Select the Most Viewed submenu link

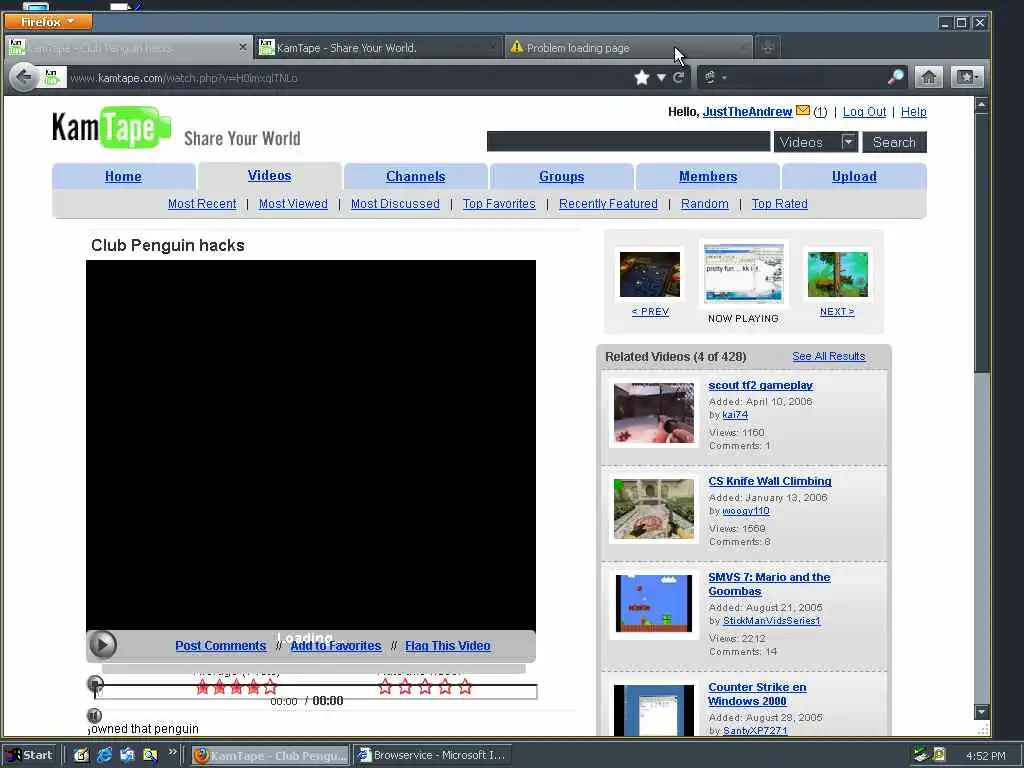293,204
